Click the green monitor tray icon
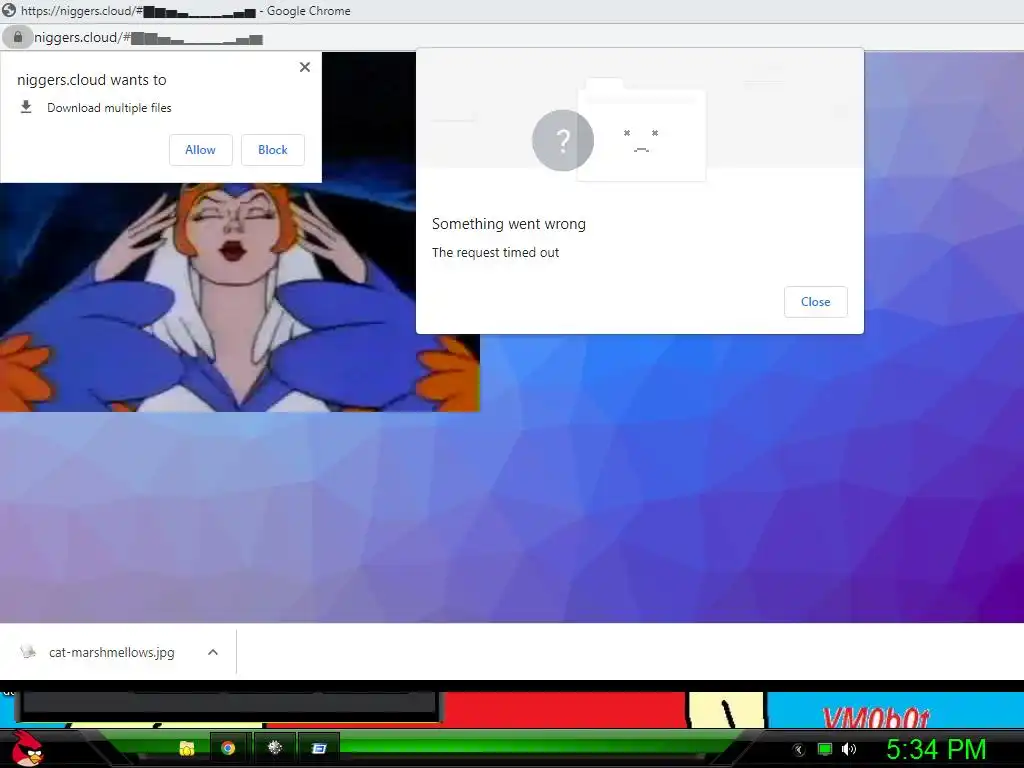This screenshot has width=1024, height=768. tap(825, 749)
